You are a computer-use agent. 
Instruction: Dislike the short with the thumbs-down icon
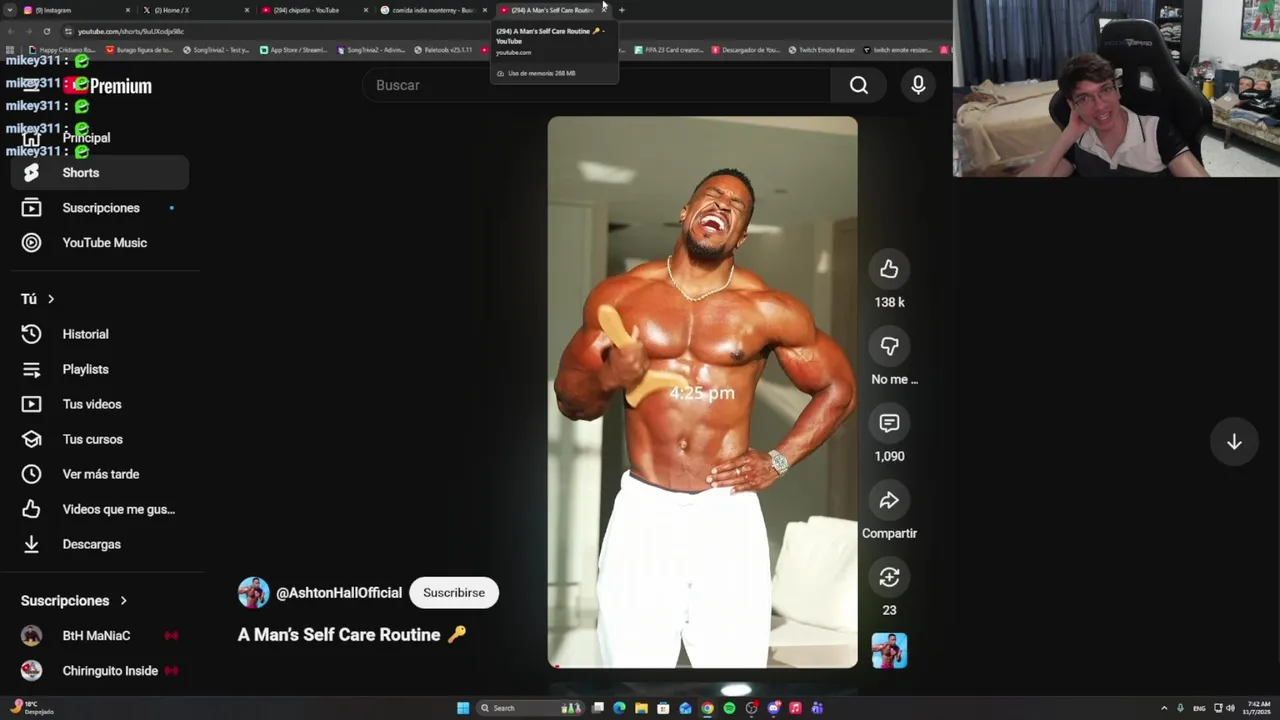(889, 346)
